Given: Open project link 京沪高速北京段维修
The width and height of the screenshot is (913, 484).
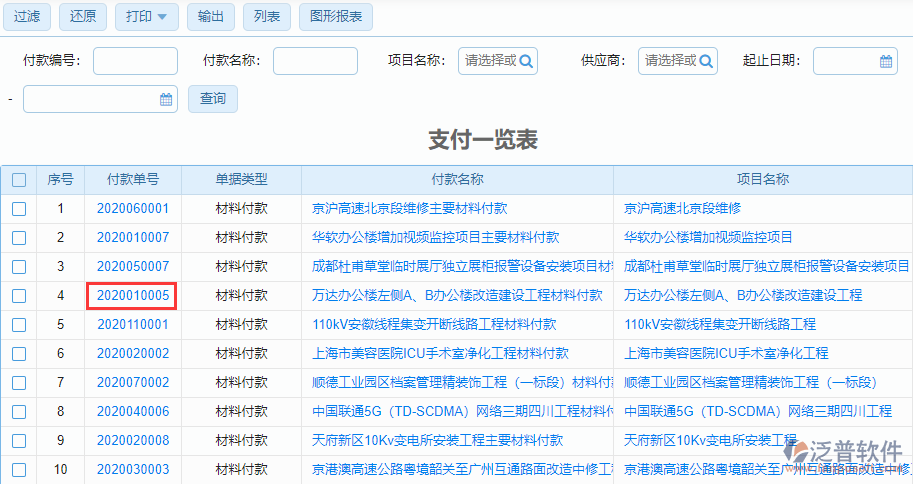Looking at the screenshot, I should click(682, 209).
